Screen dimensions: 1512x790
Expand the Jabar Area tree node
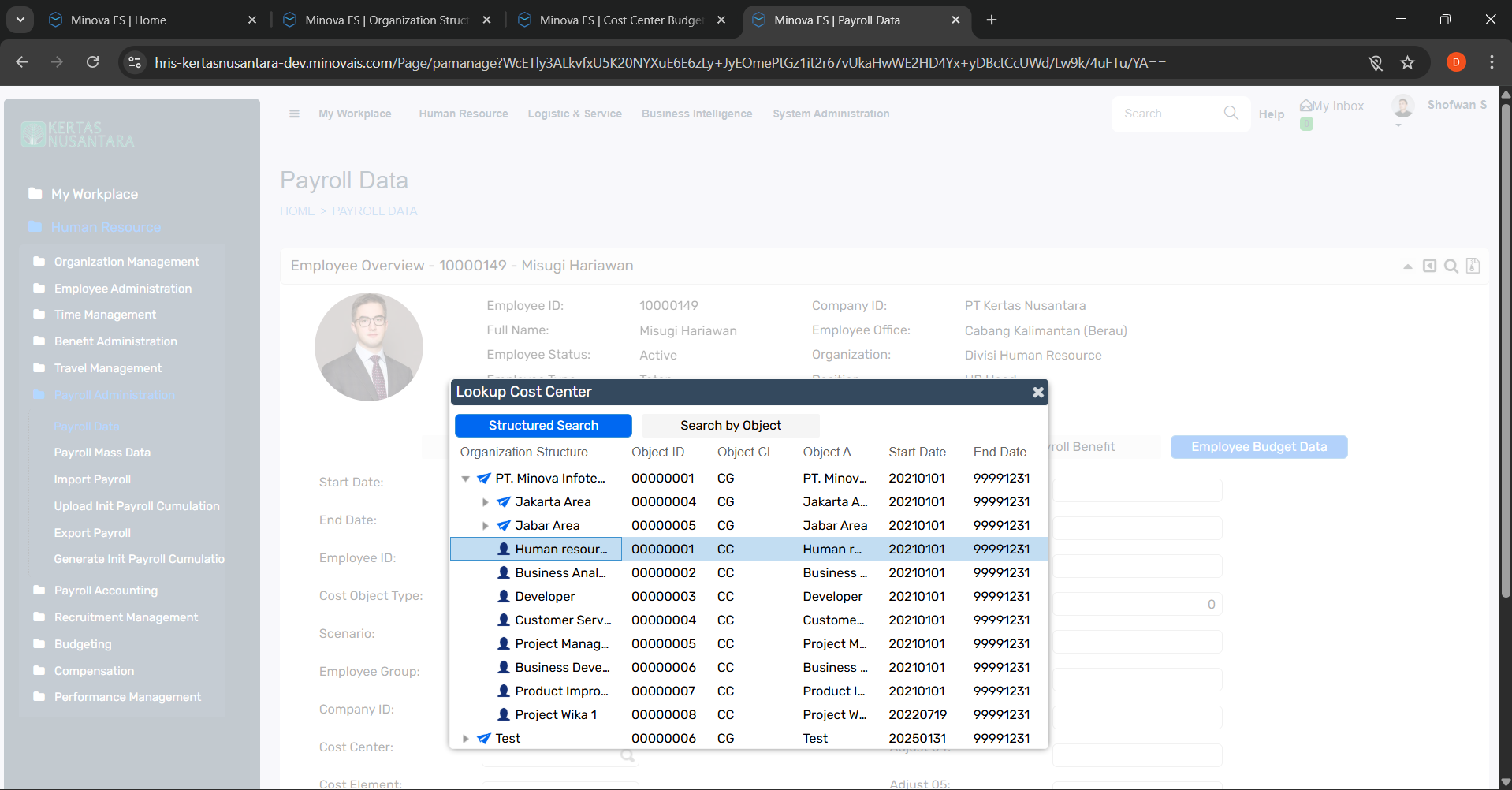(486, 526)
